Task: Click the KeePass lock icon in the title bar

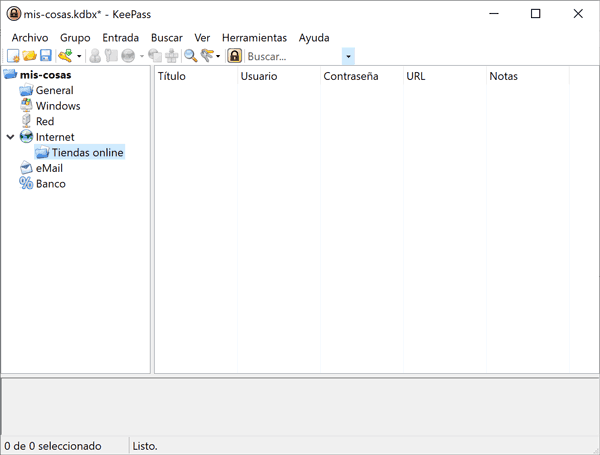Action: click(x=14, y=14)
